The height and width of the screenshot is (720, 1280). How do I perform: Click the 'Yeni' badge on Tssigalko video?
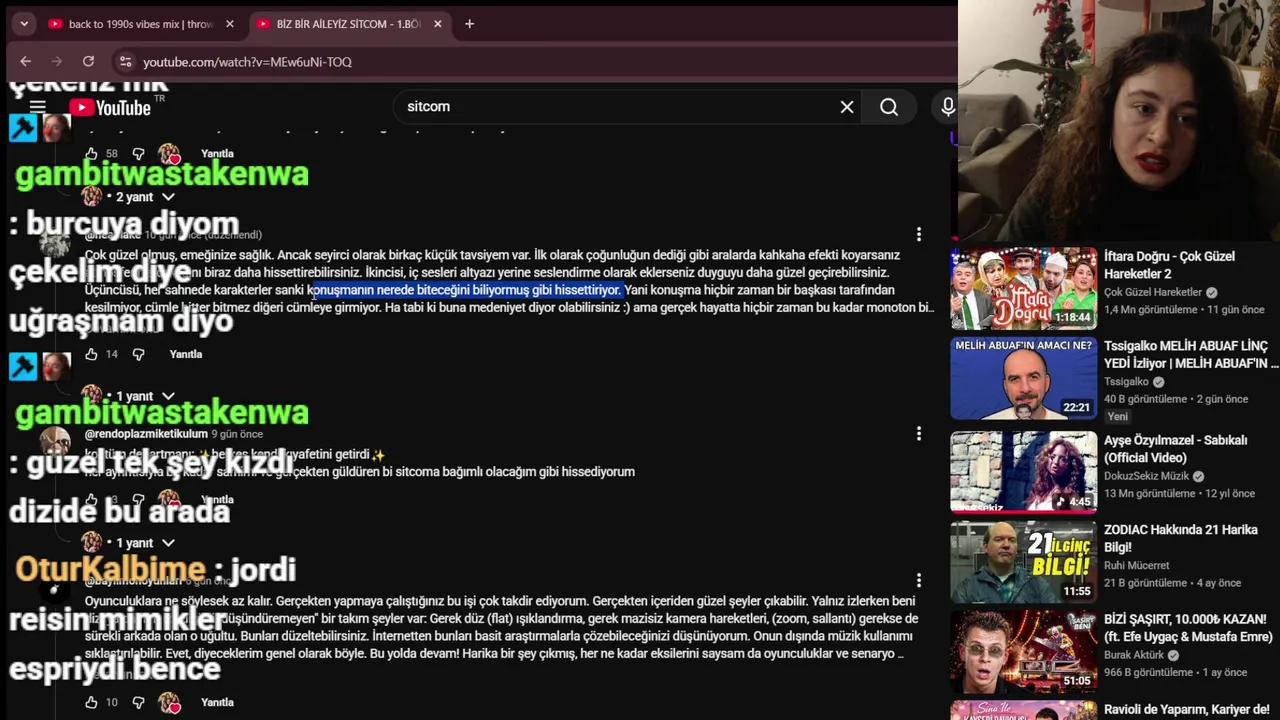click(1117, 416)
